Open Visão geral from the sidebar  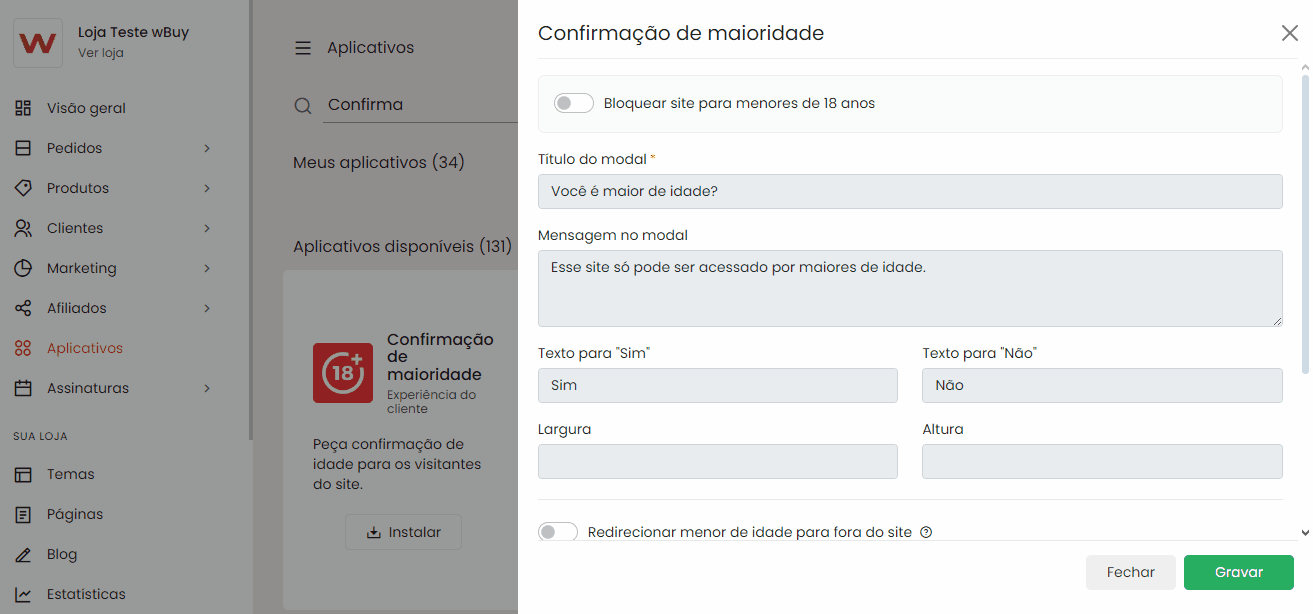click(x=86, y=108)
